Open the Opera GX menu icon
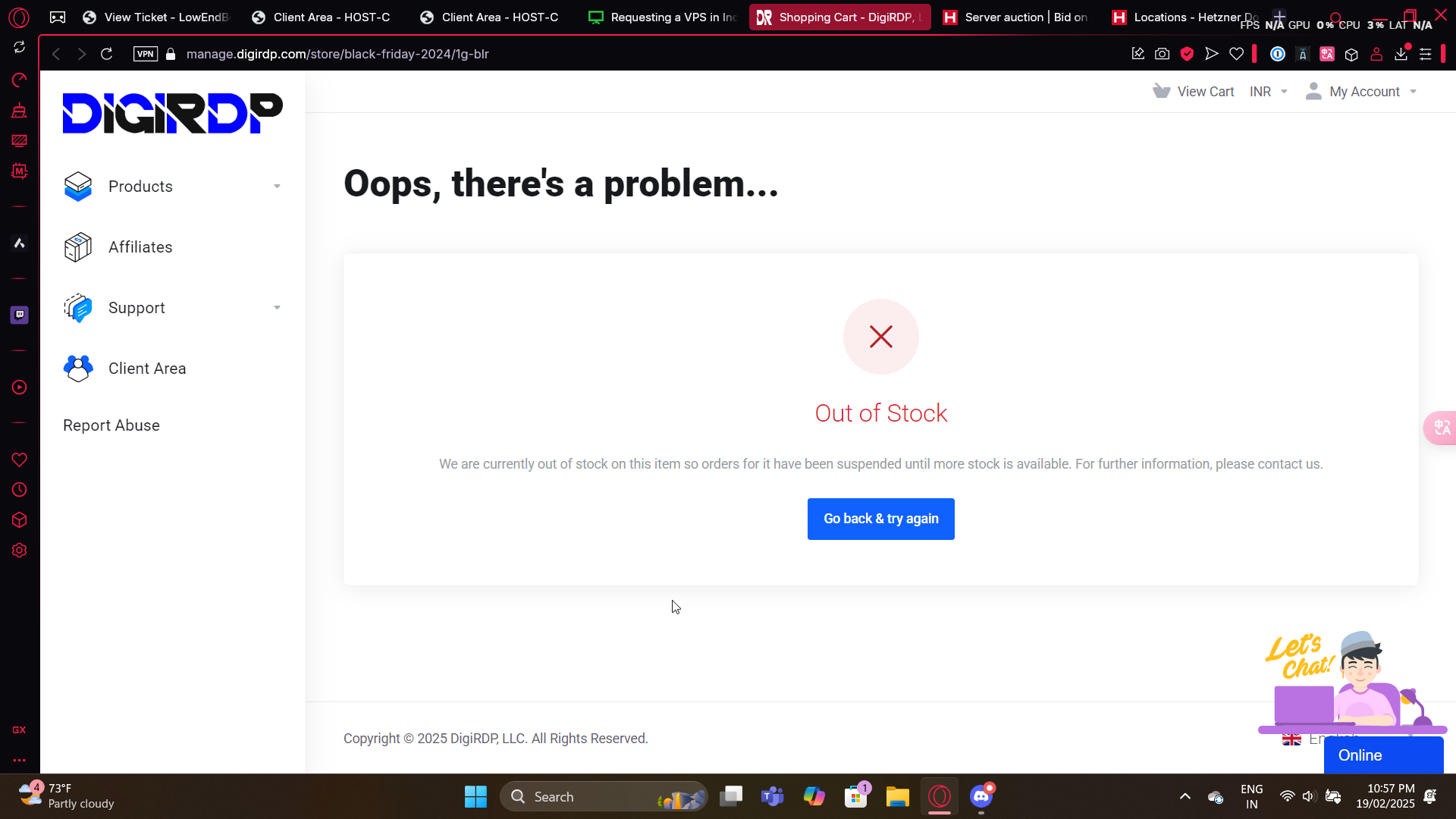This screenshot has height=819, width=1456. [x=19, y=17]
